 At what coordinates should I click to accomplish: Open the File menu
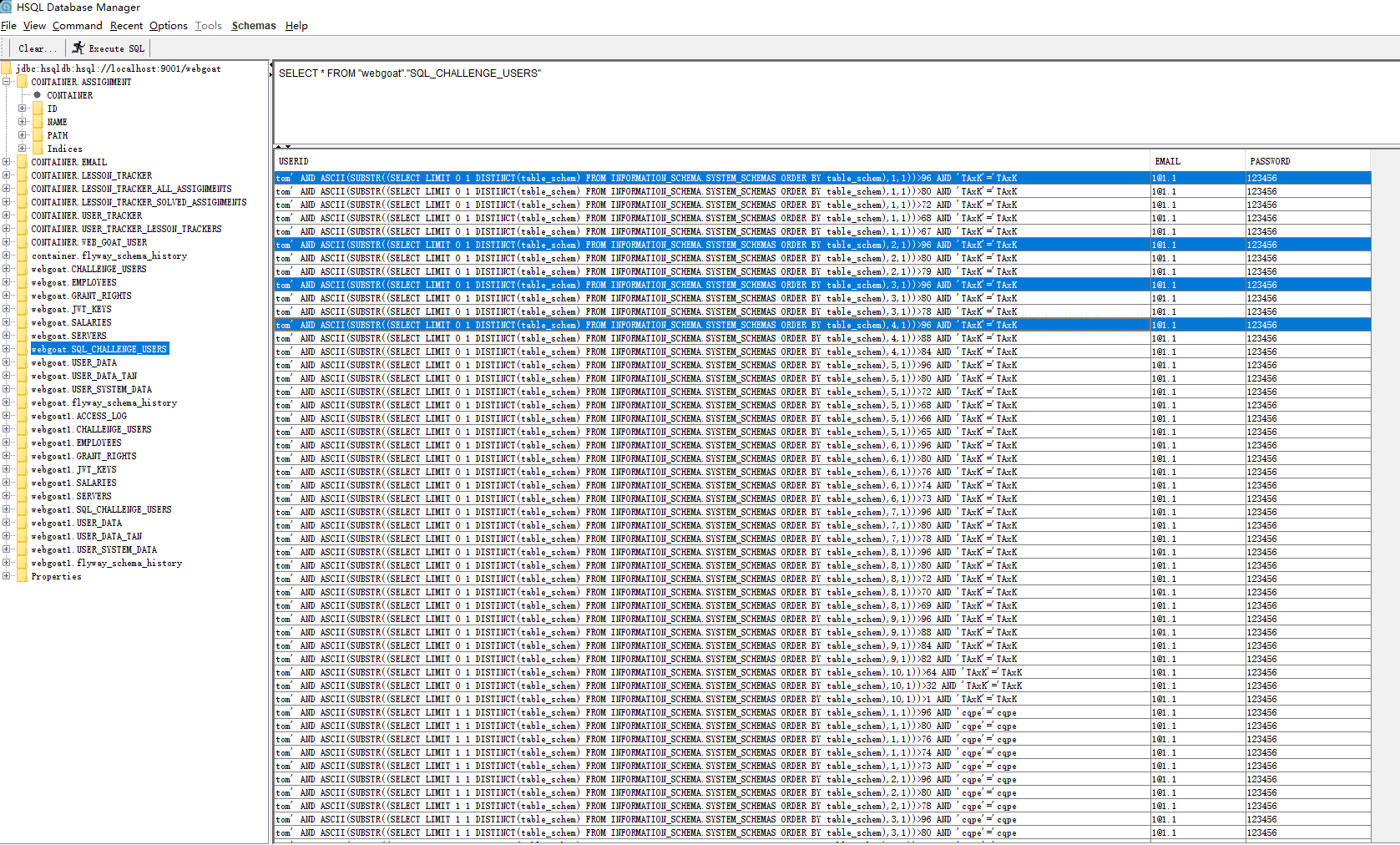click(9, 26)
